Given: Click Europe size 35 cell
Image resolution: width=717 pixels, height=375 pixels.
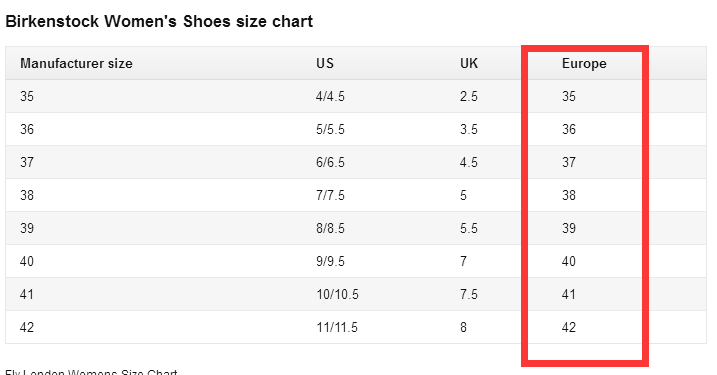Looking at the screenshot, I should [568, 96].
